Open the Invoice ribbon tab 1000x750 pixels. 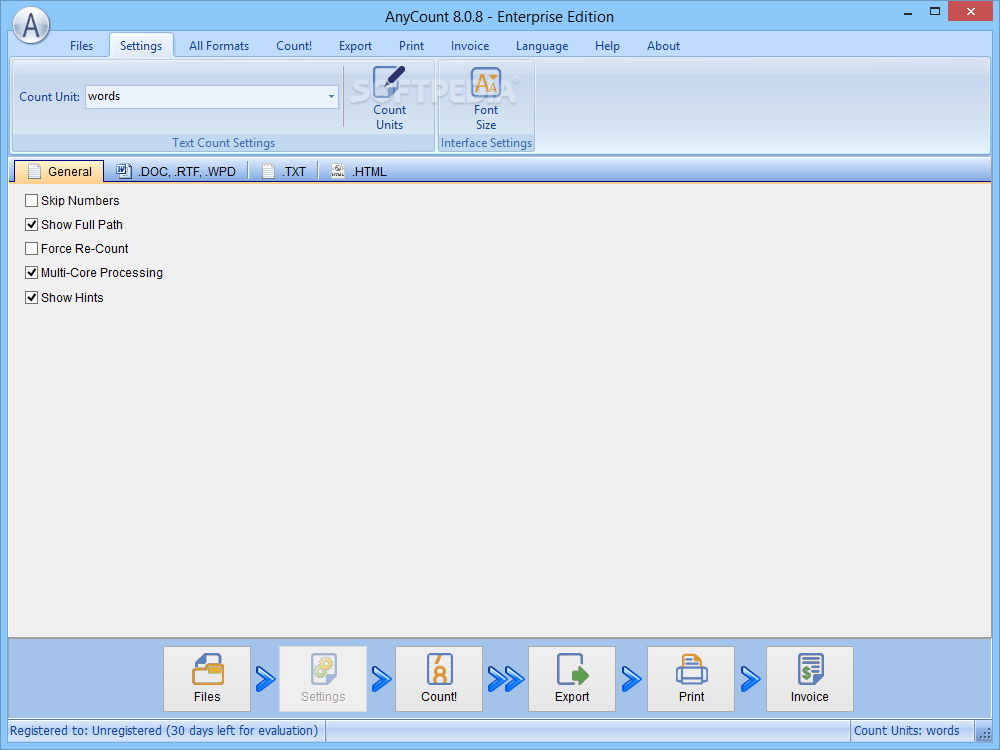coord(470,46)
